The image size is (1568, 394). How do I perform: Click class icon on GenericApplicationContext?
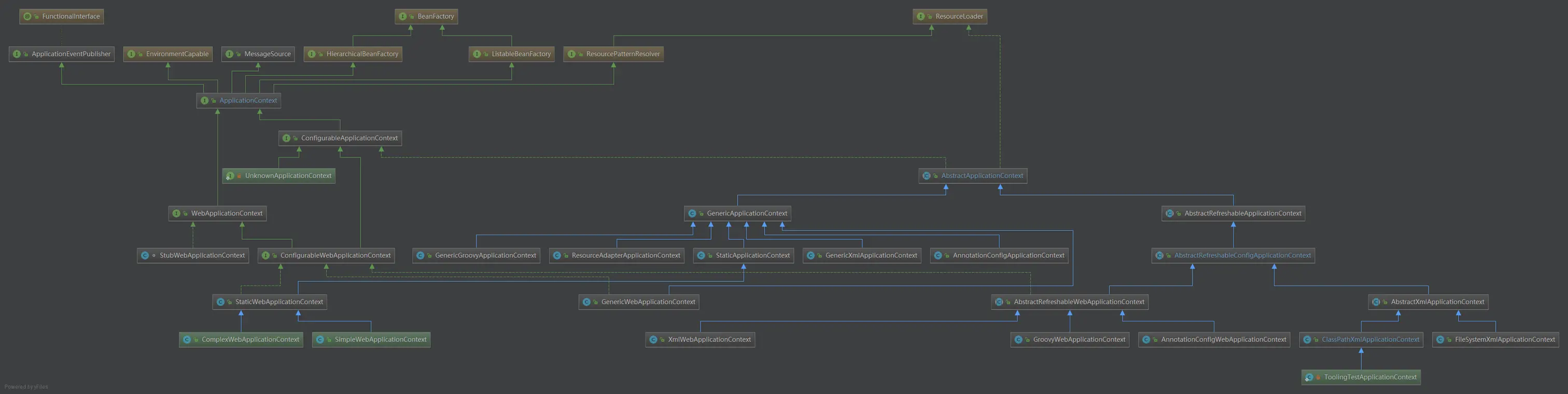[692, 214]
